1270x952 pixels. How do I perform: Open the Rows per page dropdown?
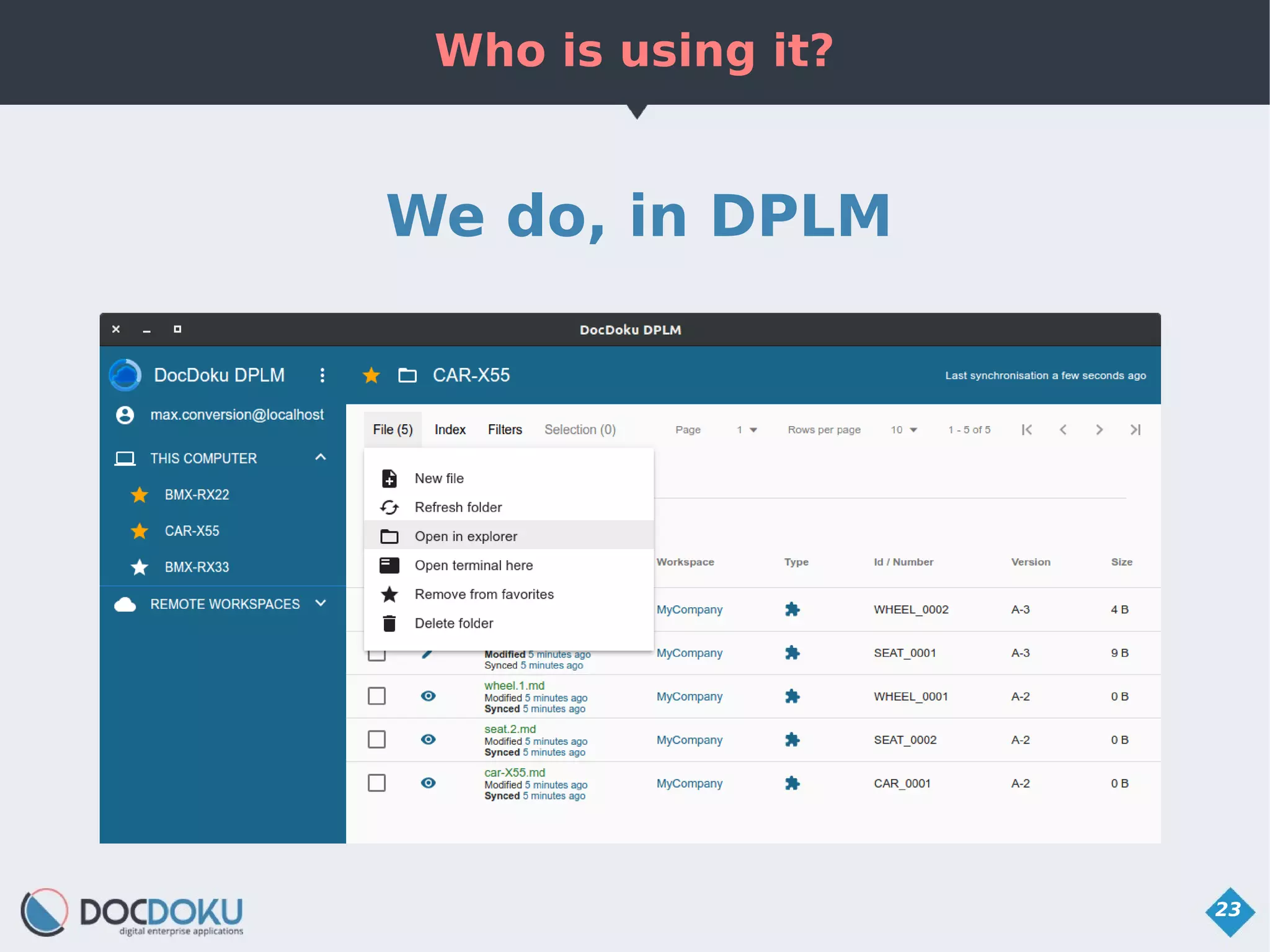tap(904, 430)
